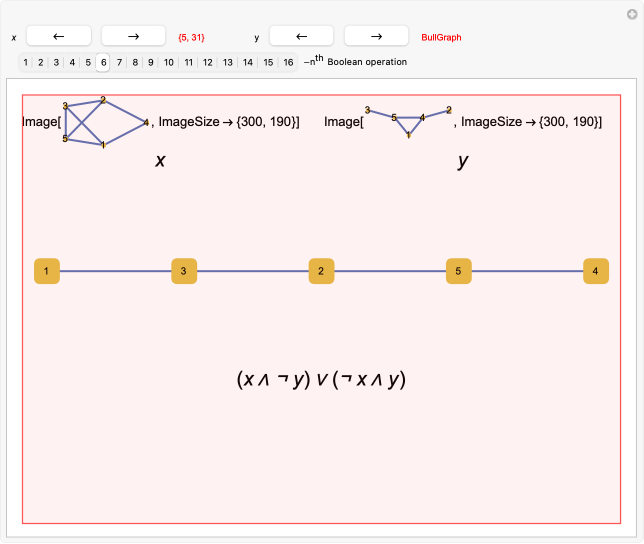Screen dimensions: 644x544
Task: Select the currently active operation 6
Action: point(103,62)
